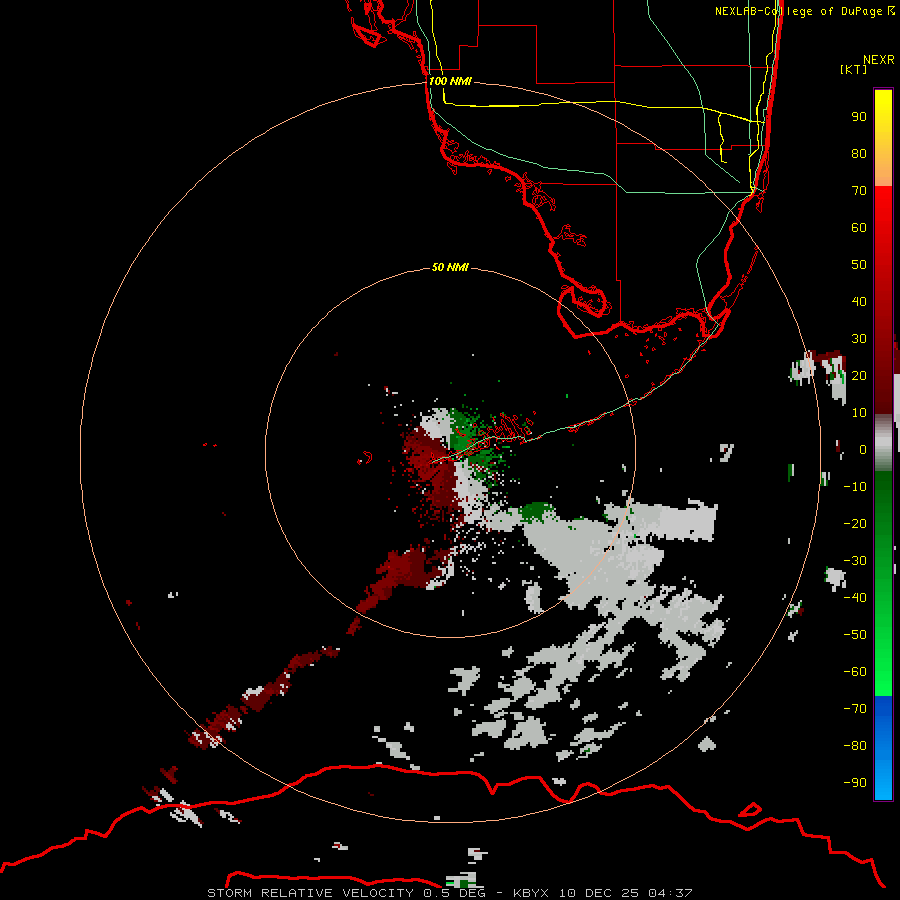
Task: Select the positive 10 velocity scale value
Action: point(859,413)
